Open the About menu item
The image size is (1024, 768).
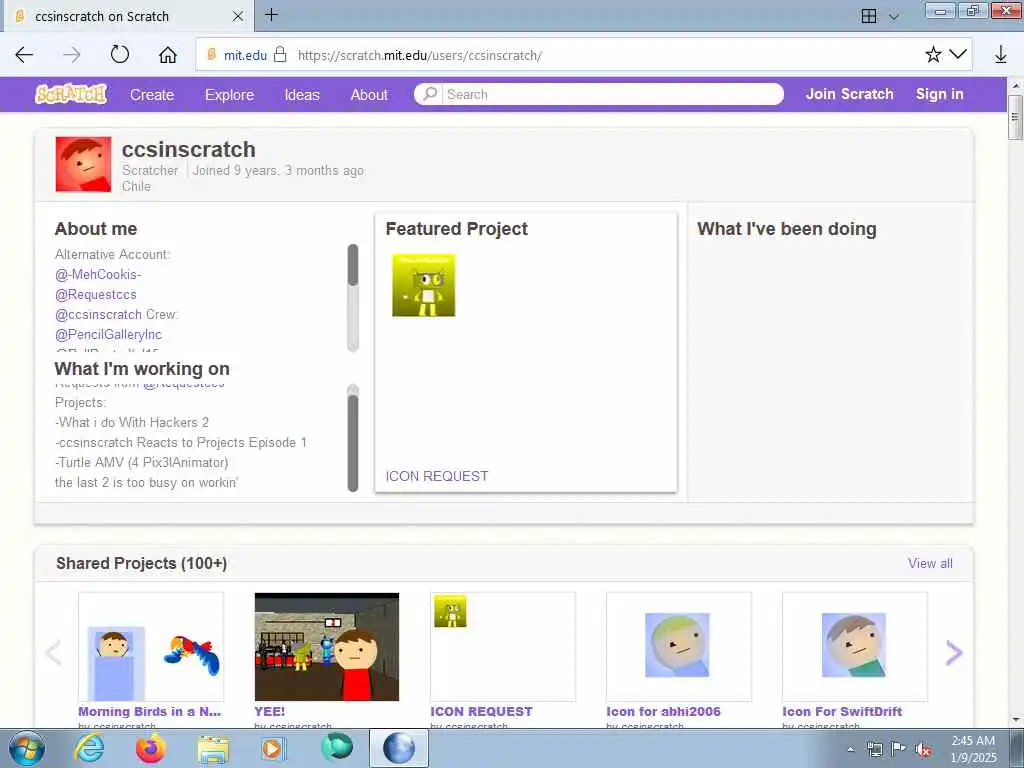[369, 95]
